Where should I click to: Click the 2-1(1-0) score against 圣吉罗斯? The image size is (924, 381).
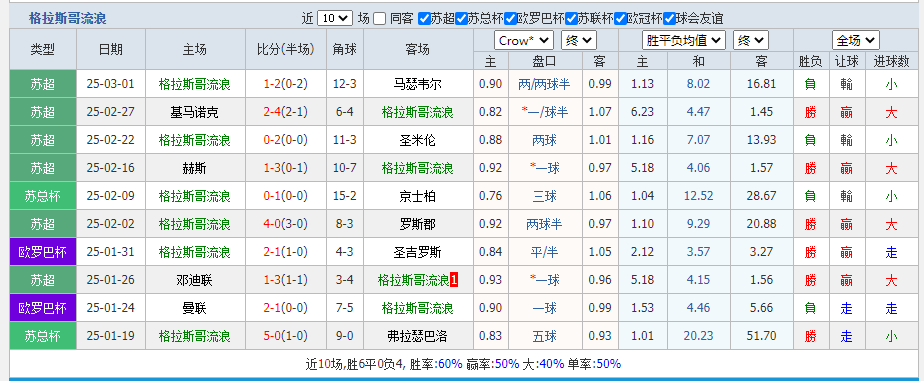point(286,253)
